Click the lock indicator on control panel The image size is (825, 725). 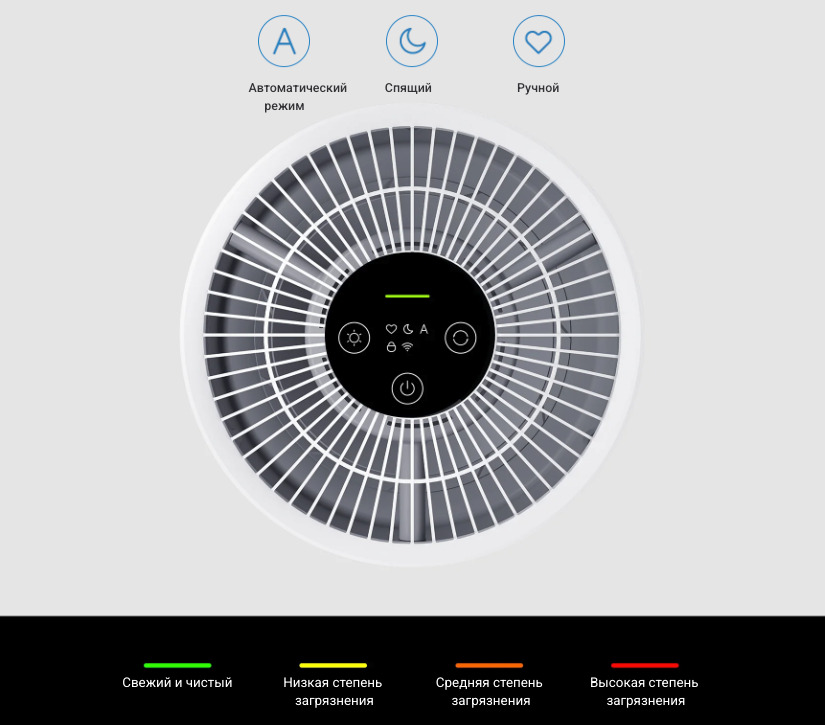click(392, 346)
